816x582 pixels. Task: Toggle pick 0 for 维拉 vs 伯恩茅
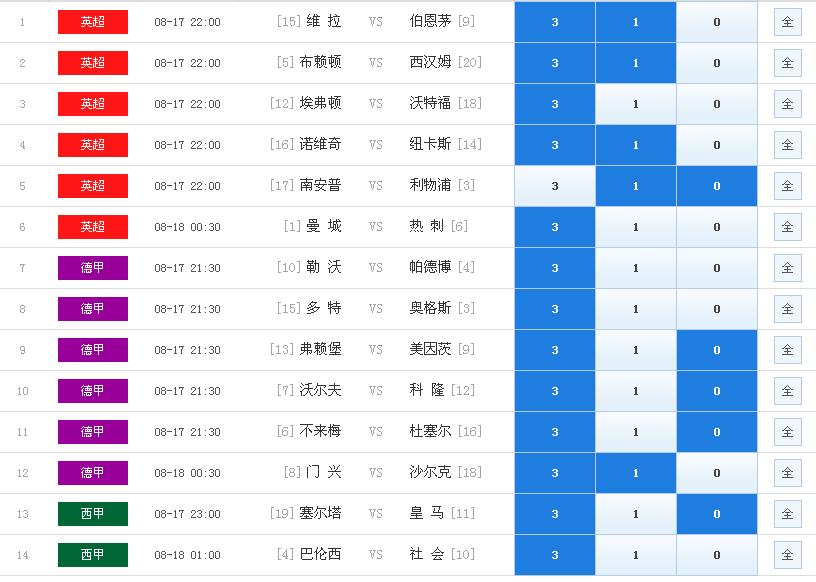click(717, 22)
